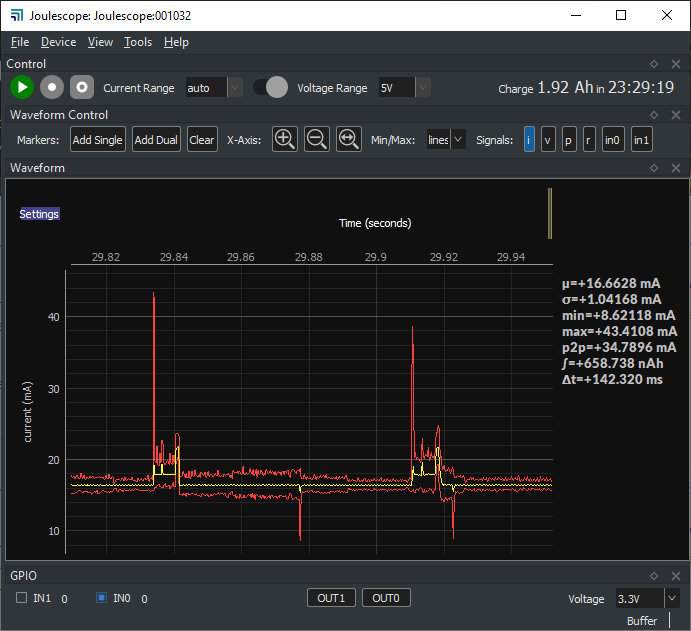Zoom out on the X-axis
Screen dimensions: 691x631
click(317, 139)
